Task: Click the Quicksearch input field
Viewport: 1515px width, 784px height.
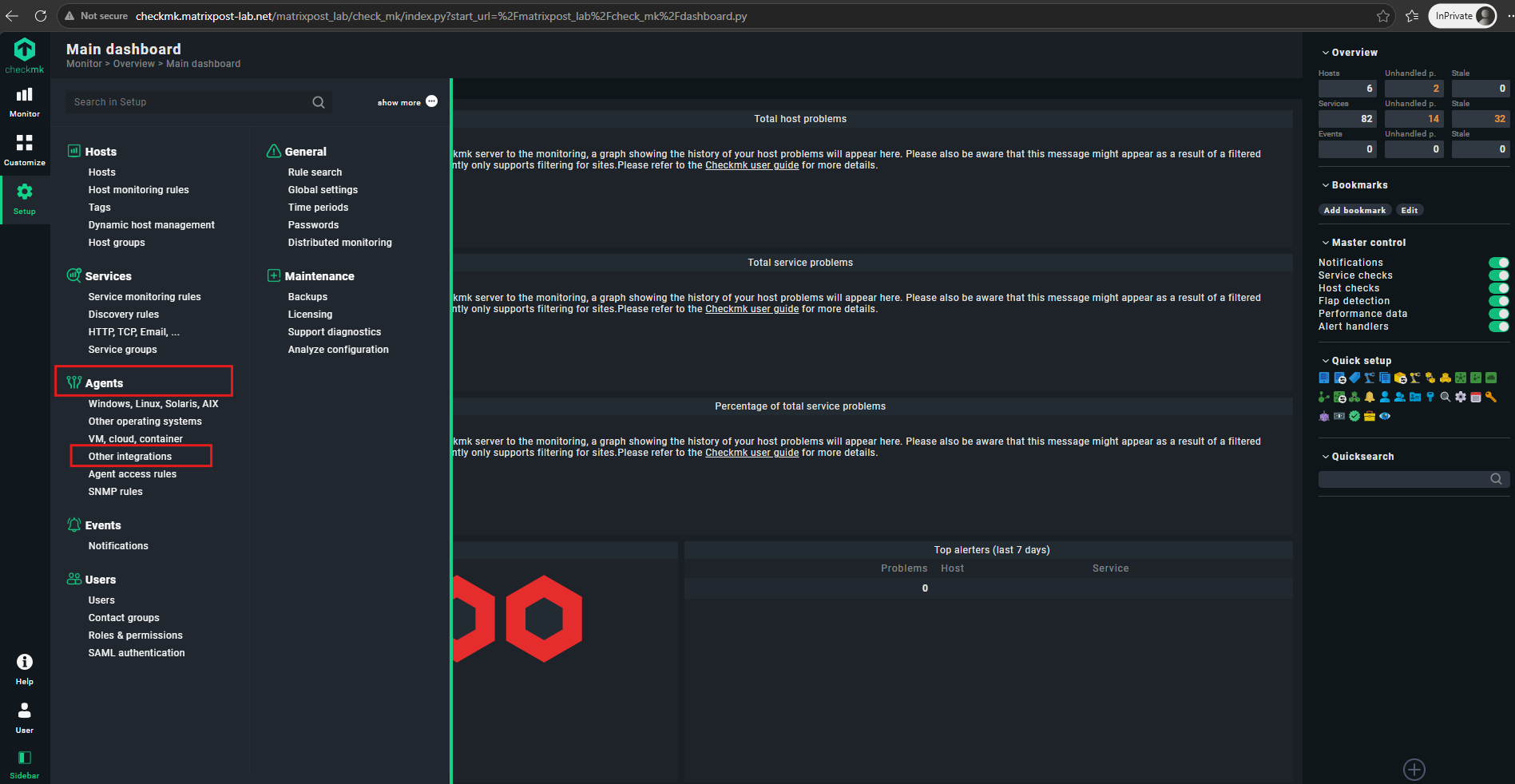Action: (x=1404, y=479)
